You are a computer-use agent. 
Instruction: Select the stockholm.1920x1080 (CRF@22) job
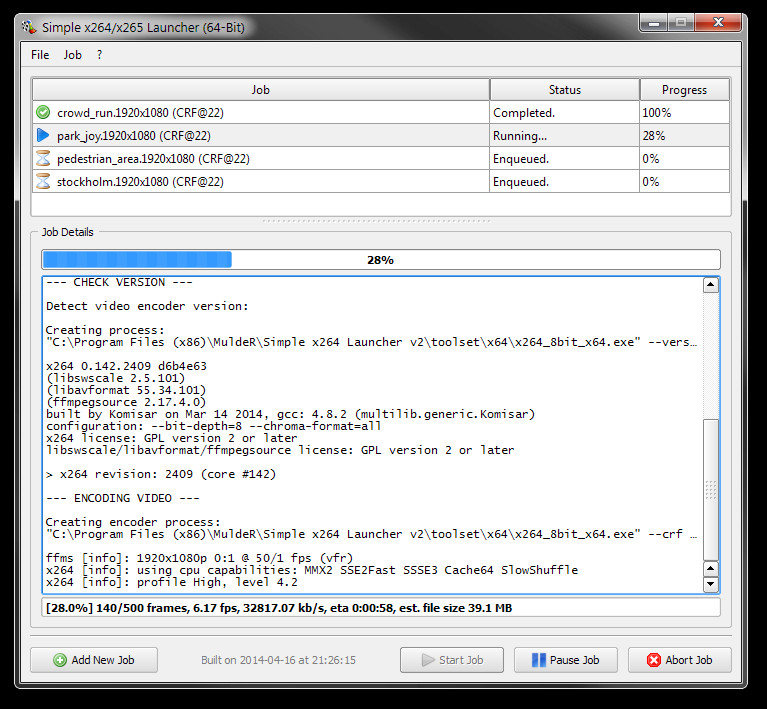261,182
